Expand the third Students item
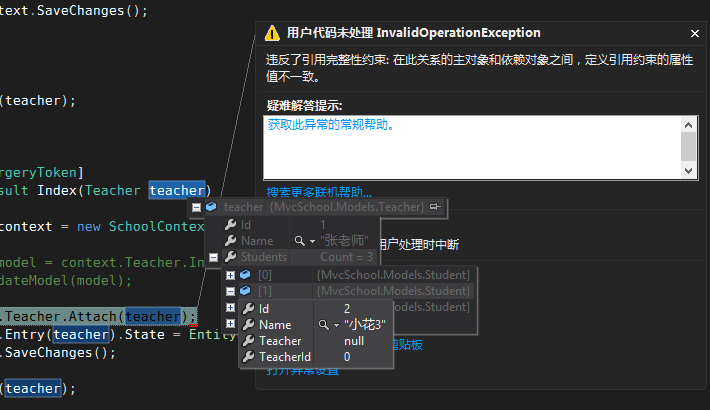710x410 pixels. (230, 308)
